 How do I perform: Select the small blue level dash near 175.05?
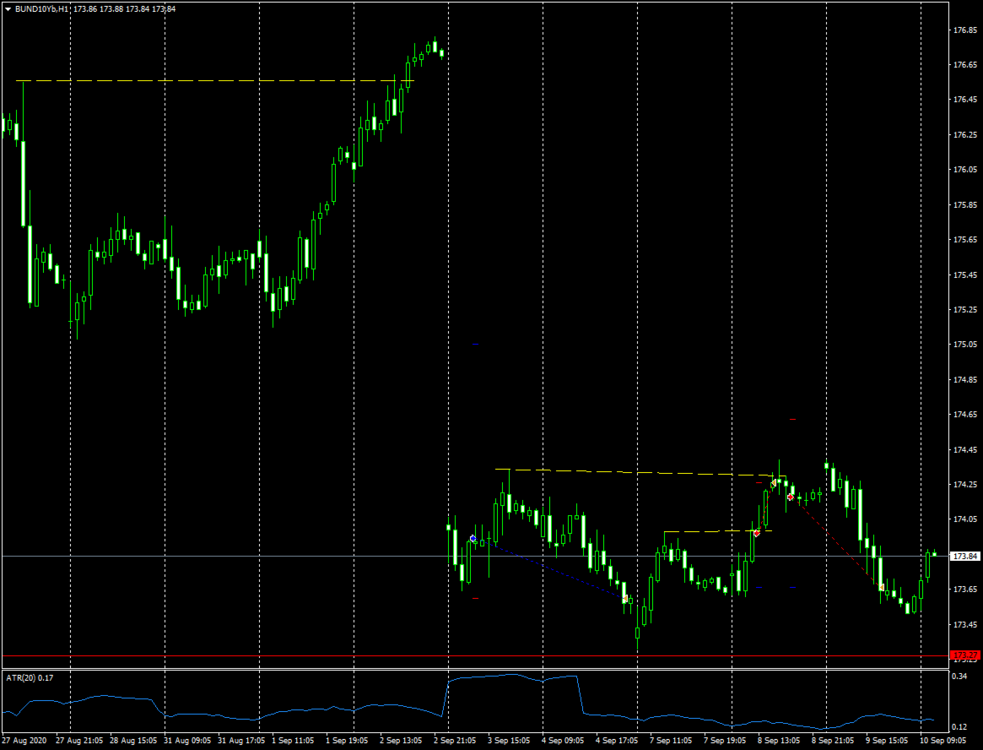pyautogui.click(x=475, y=344)
